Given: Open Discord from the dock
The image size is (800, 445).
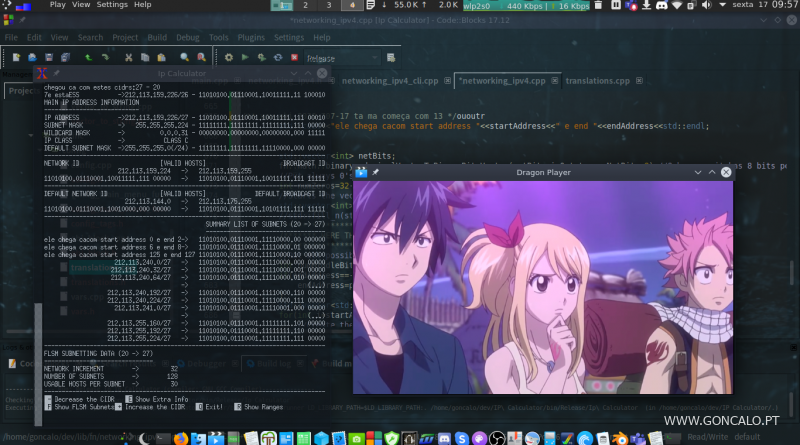Looking at the screenshot, I should point(444,438).
